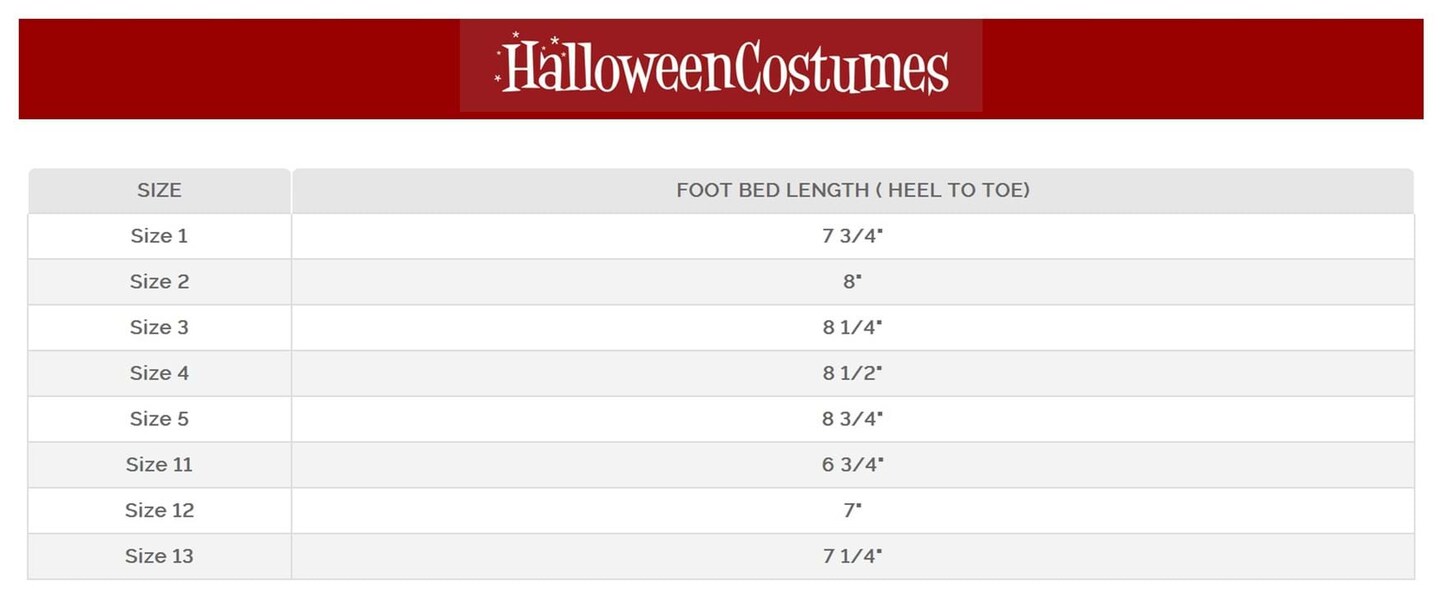Select the SIZE column header
The height and width of the screenshot is (607, 1440).
[x=159, y=190]
